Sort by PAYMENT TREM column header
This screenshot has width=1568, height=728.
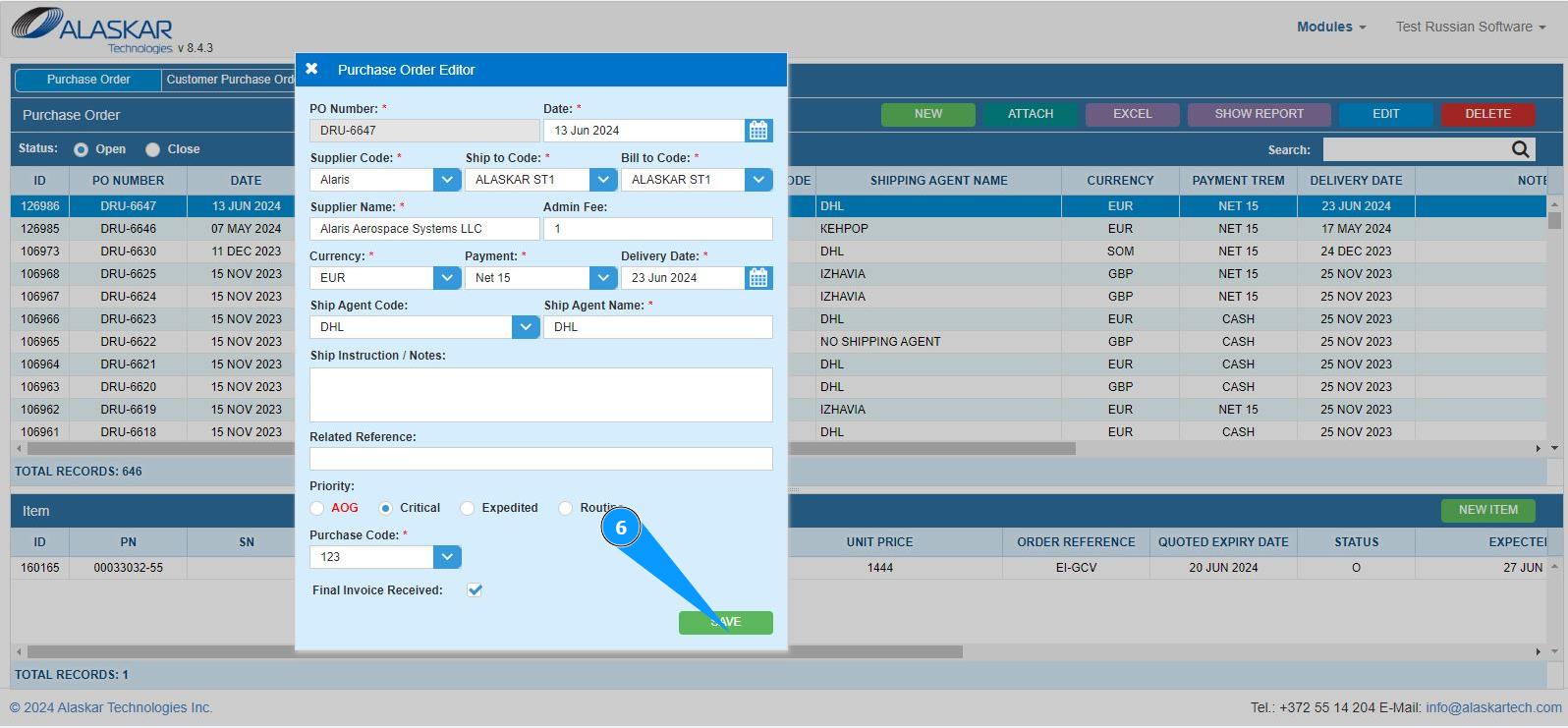pyautogui.click(x=1238, y=181)
